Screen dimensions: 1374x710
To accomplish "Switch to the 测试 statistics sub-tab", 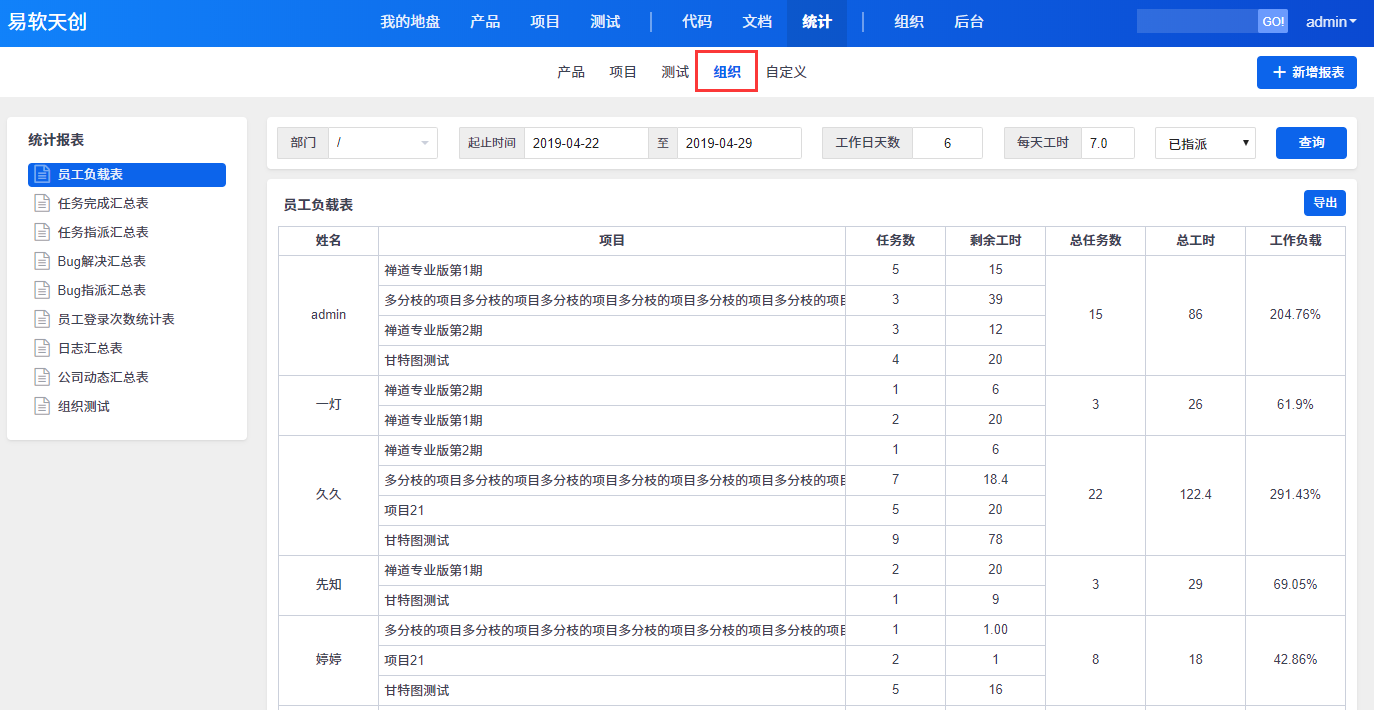I will (x=675, y=72).
